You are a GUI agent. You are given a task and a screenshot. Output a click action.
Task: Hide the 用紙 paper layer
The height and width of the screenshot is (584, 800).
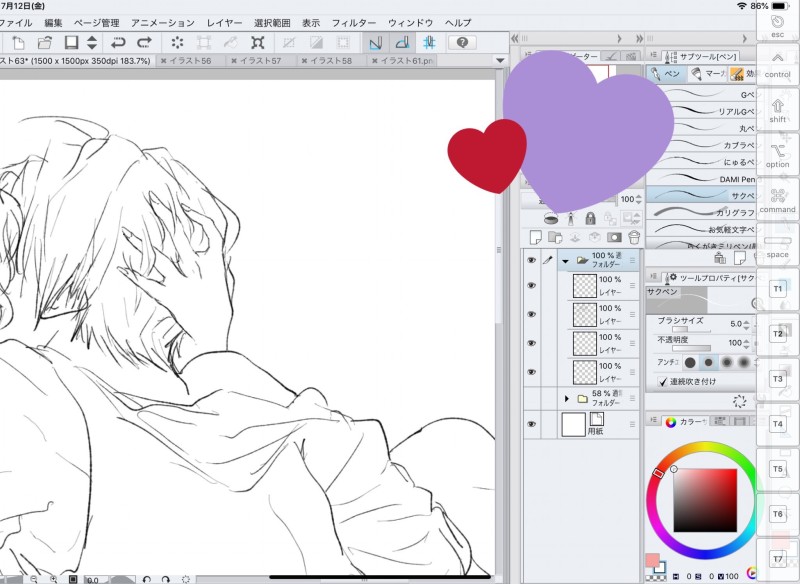tap(531, 424)
